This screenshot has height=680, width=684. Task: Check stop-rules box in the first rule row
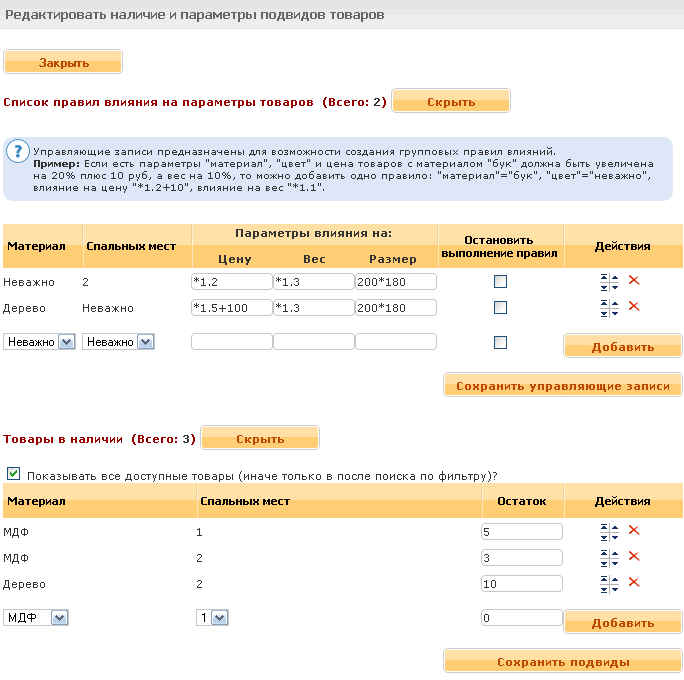tap(500, 282)
